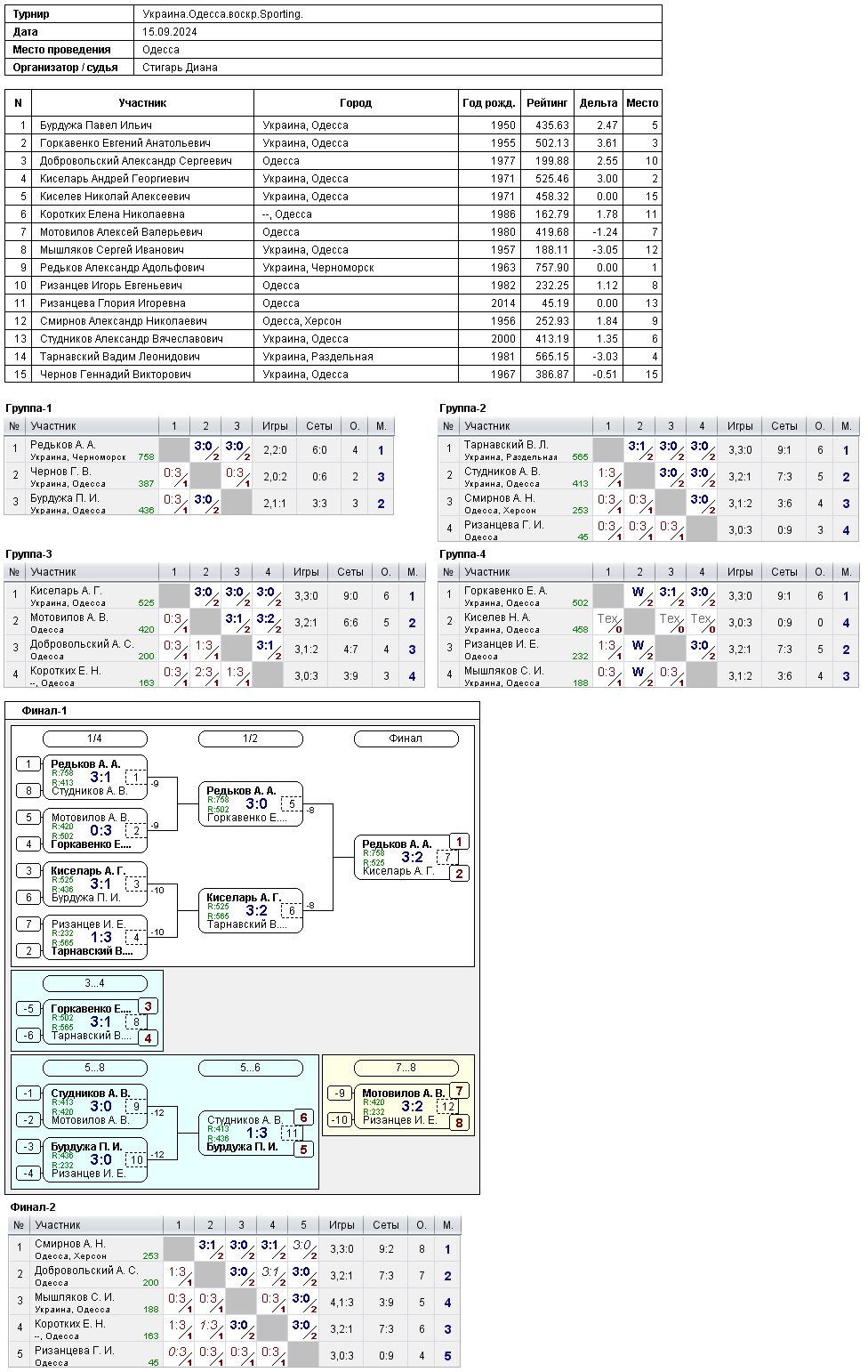Click the 3:2 score of Мотовилов–Ризанцев 7...8 match

click(413, 1107)
